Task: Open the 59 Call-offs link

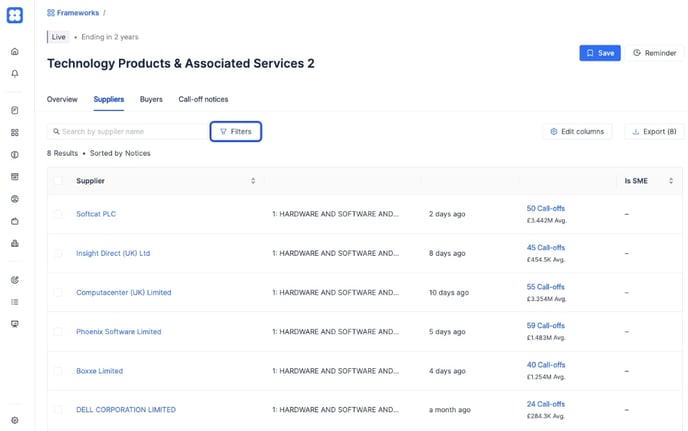Action: (x=546, y=326)
